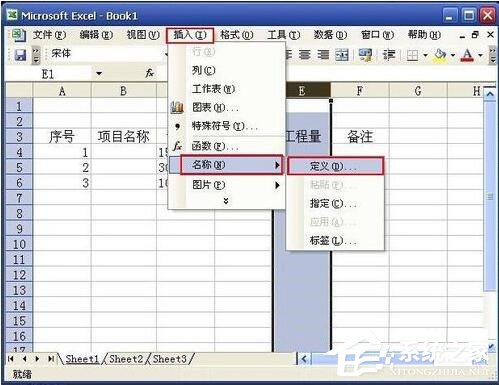Click the merge and center icon
This screenshot has height=385, width=499.
pos(342,55)
